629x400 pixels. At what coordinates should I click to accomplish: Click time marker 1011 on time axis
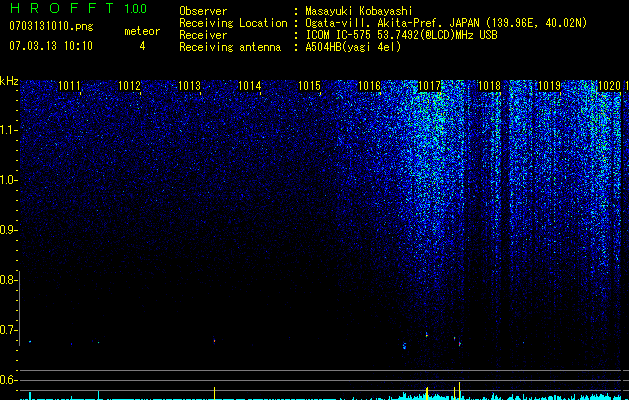coord(69,86)
